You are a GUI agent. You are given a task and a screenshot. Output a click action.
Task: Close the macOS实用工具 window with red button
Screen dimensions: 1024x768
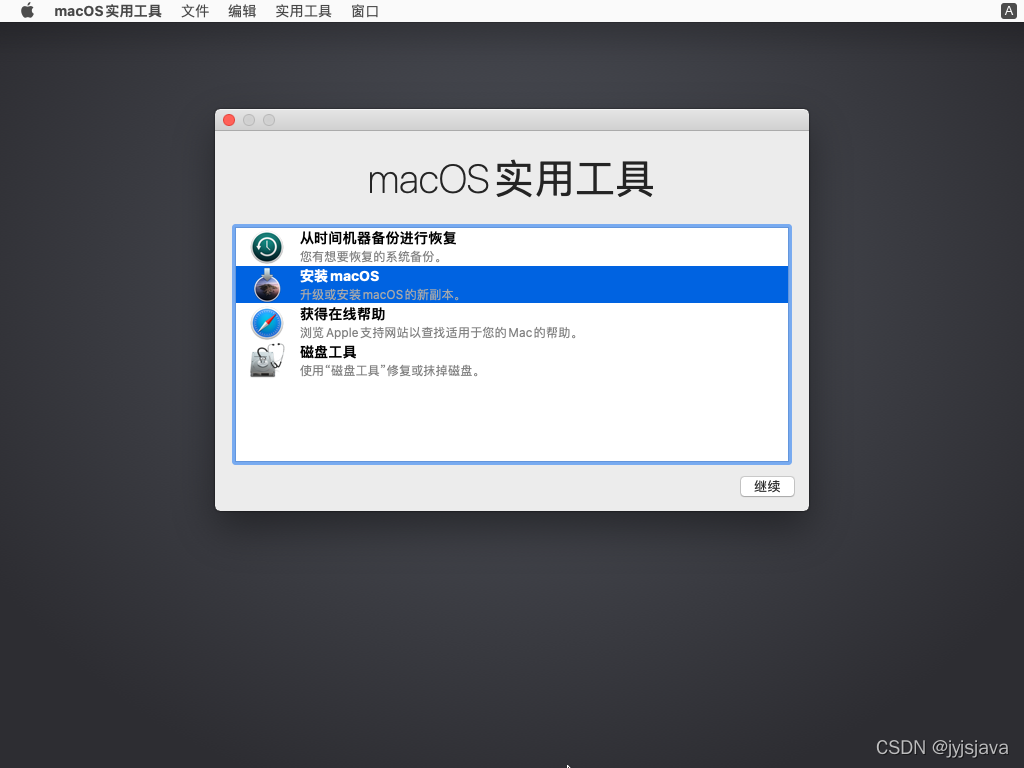(229, 120)
